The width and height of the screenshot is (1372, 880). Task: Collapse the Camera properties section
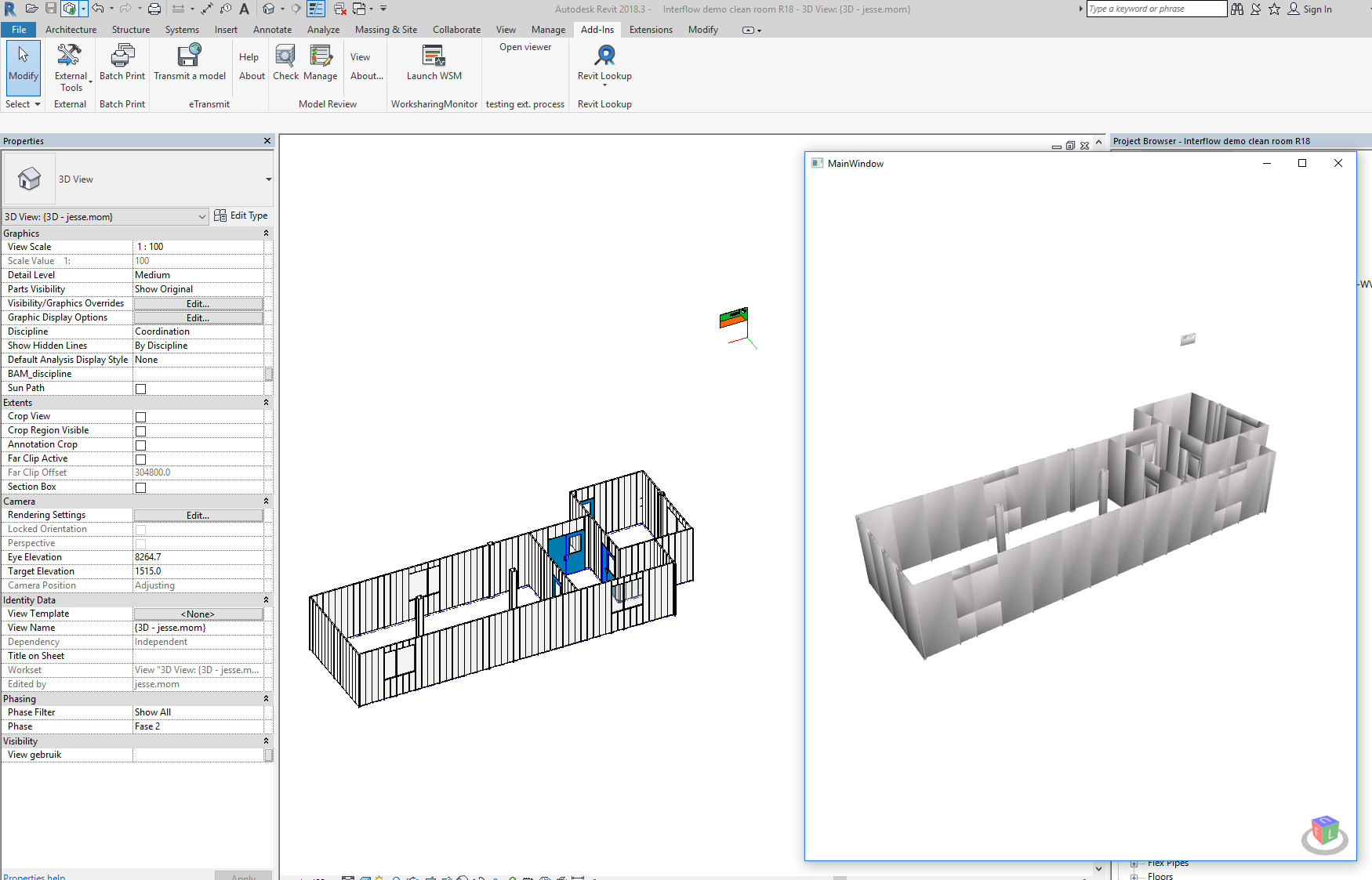[x=265, y=501]
